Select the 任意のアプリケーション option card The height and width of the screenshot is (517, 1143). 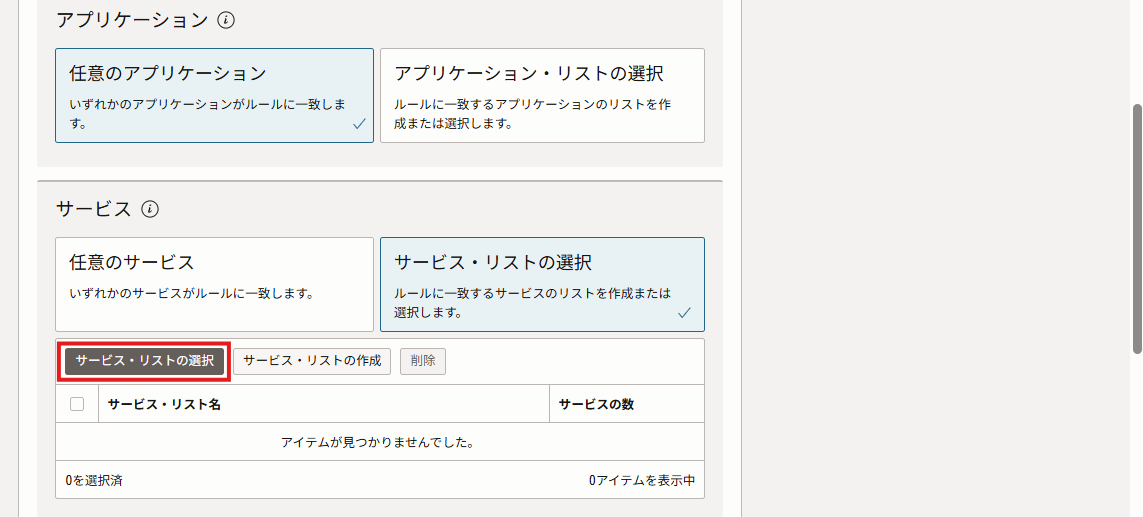[x=214, y=95]
